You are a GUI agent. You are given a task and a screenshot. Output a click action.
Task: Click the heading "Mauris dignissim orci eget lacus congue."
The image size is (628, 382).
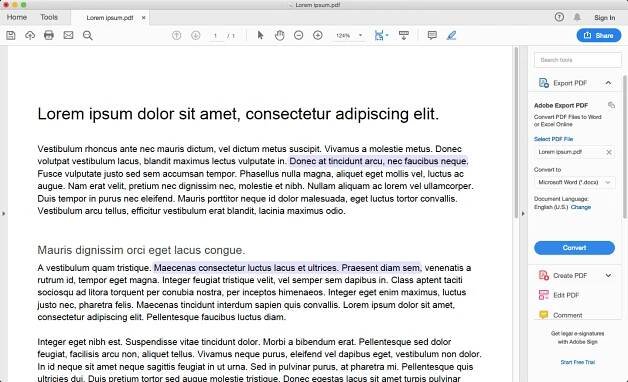click(141, 250)
